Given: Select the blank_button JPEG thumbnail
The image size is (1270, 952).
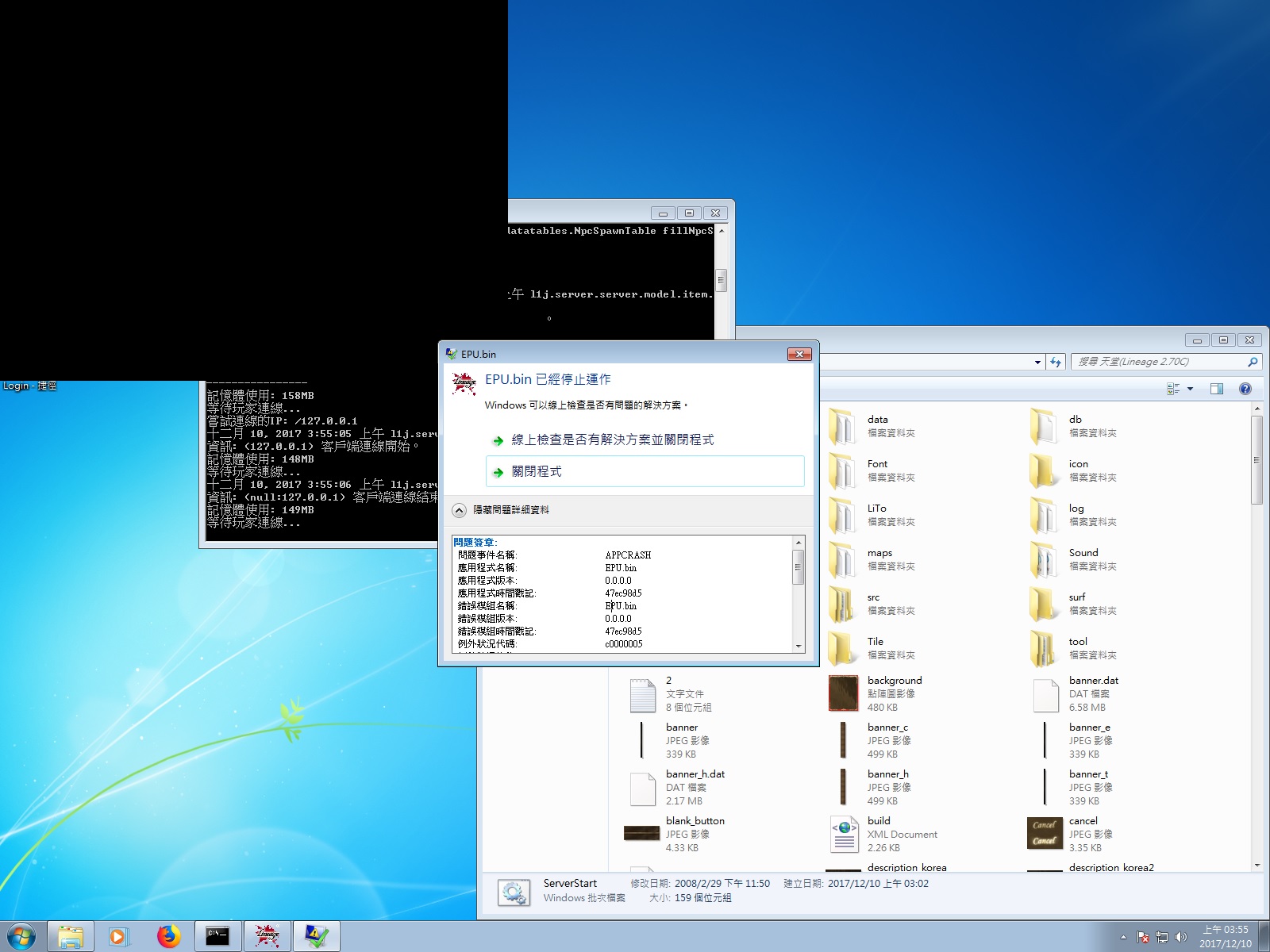Looking at the screenshot, I should tap(641, 833).
